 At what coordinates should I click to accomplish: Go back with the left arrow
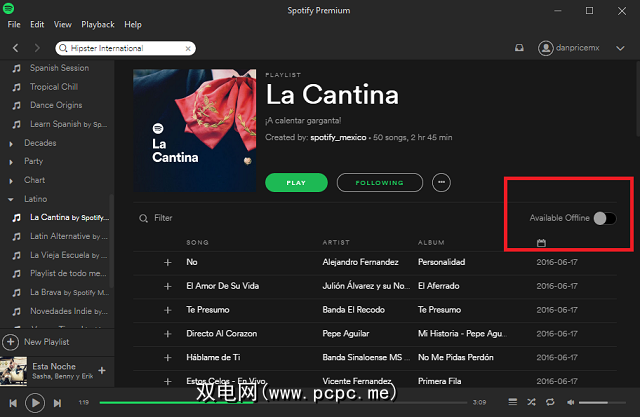(16, 48)
